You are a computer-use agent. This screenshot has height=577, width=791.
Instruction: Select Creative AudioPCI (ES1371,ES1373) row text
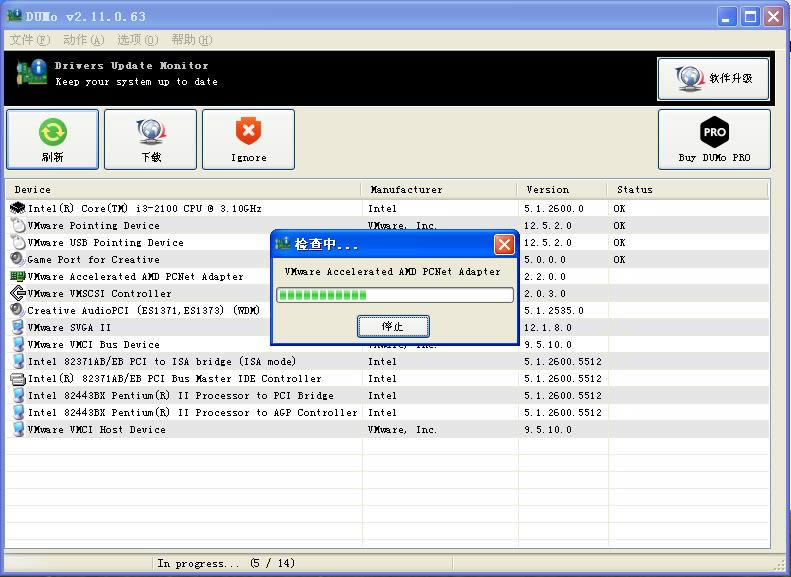[x=144, y=310]
